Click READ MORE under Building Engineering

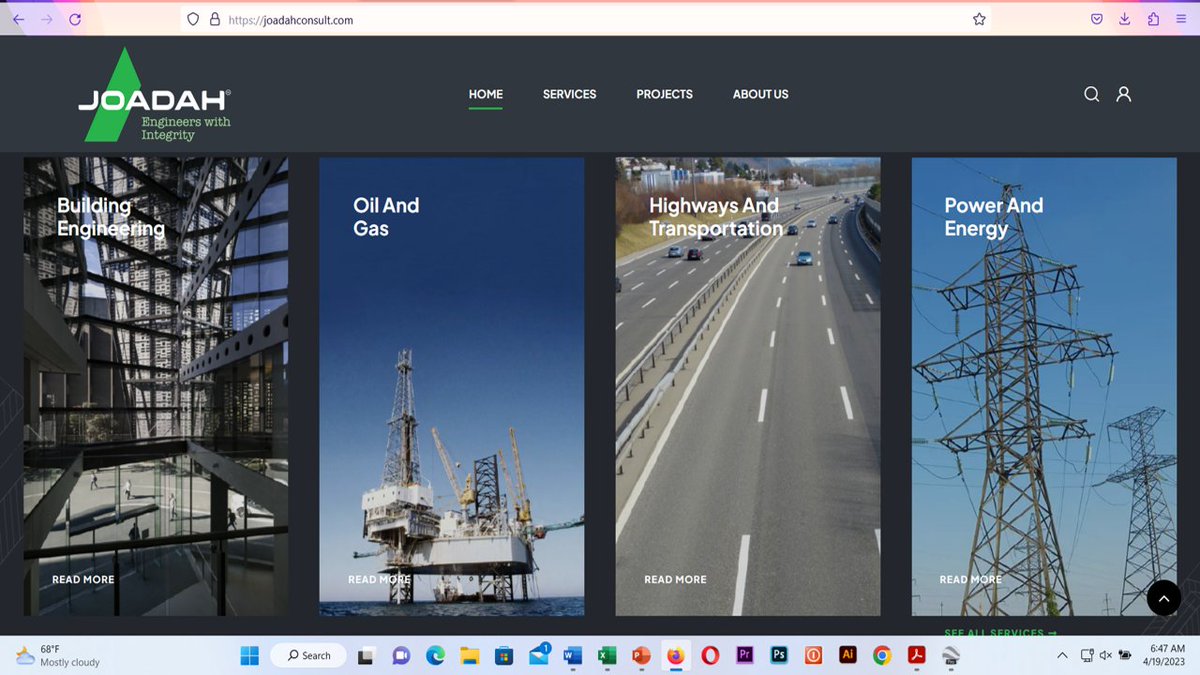pos(83,579)
